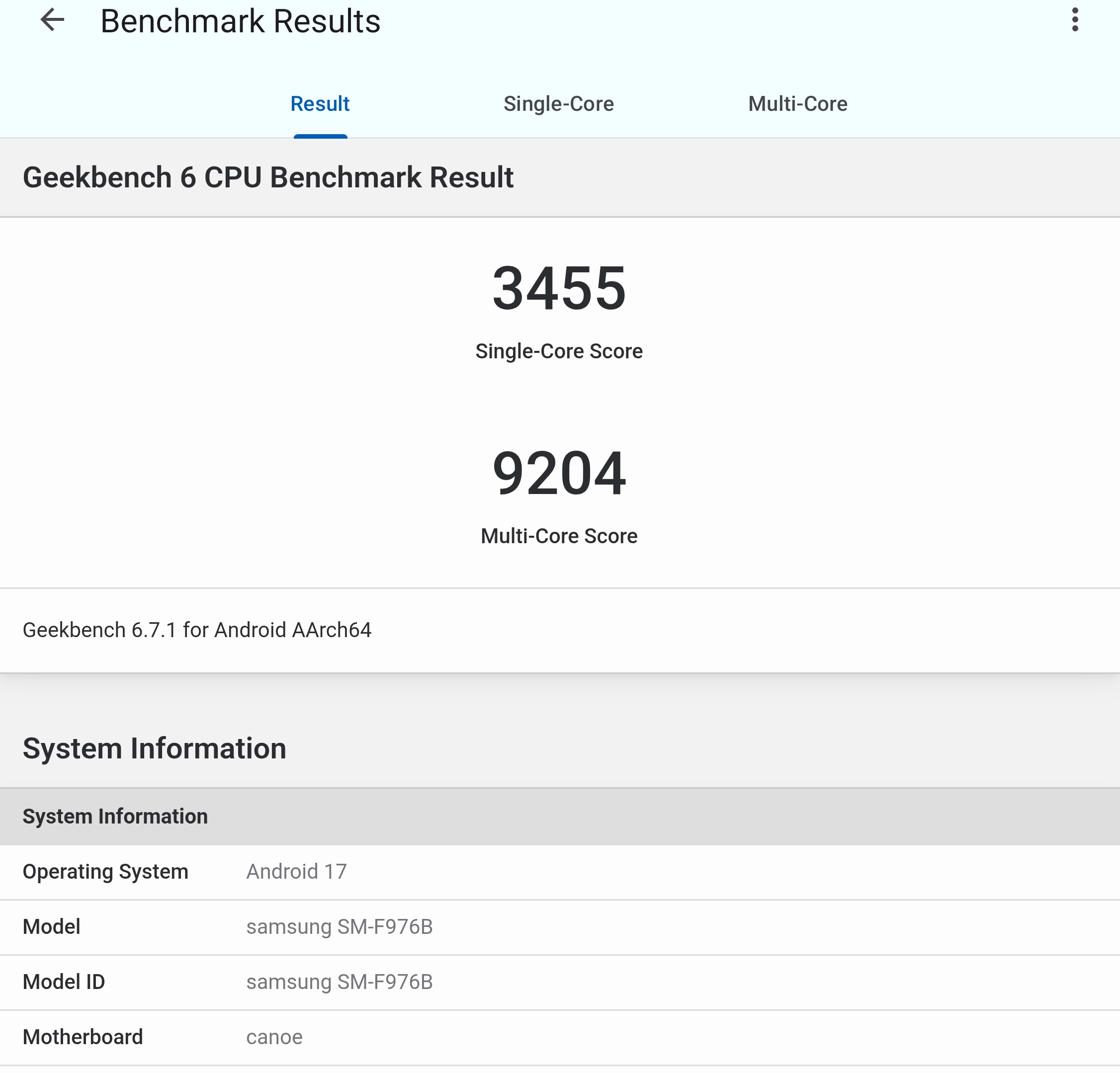The image size is (1120, 1073).
Task: Click the Model value samsung SM-F976B
Action: 340,926
